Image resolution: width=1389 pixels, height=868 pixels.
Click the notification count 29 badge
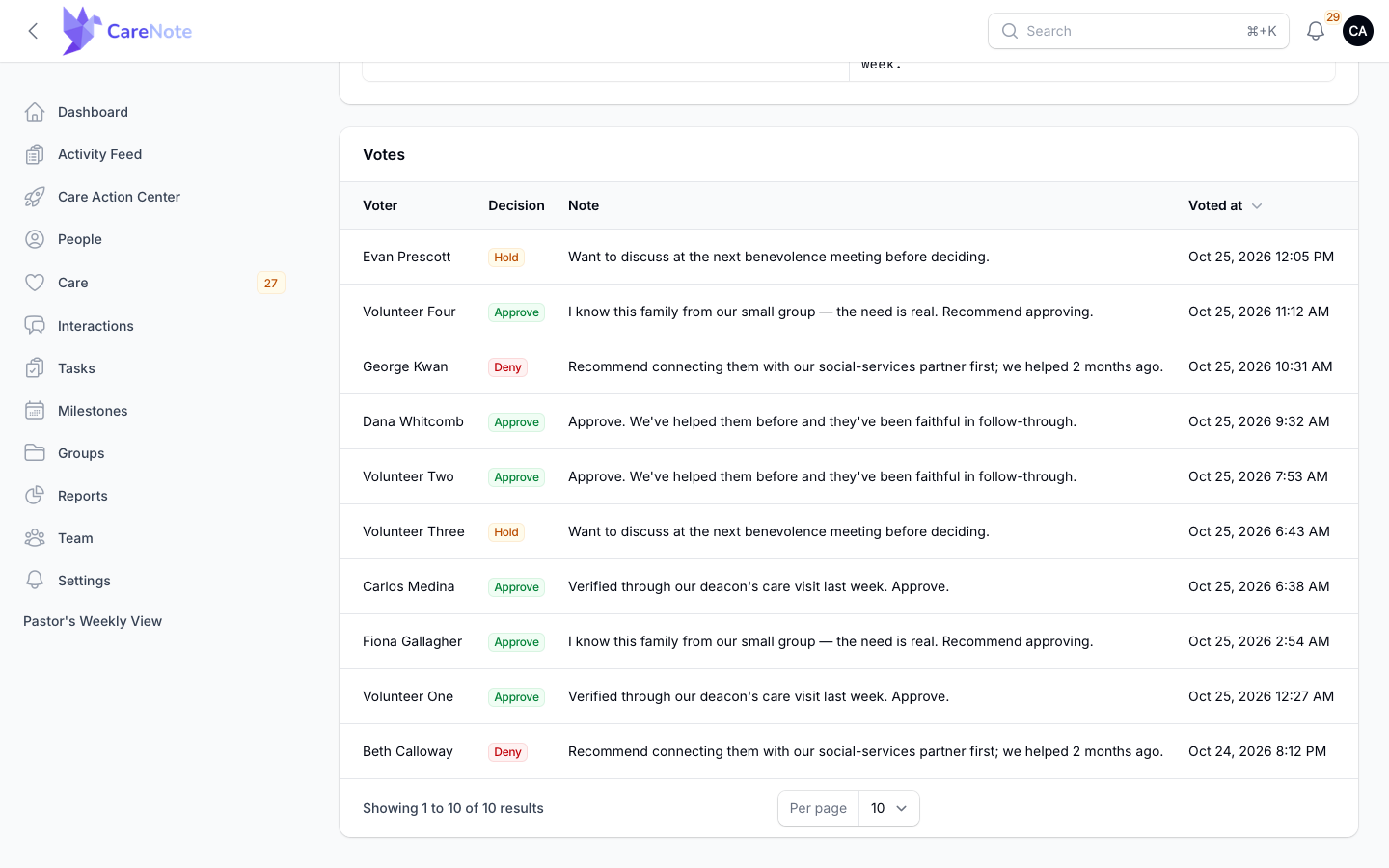(1333, 17)
